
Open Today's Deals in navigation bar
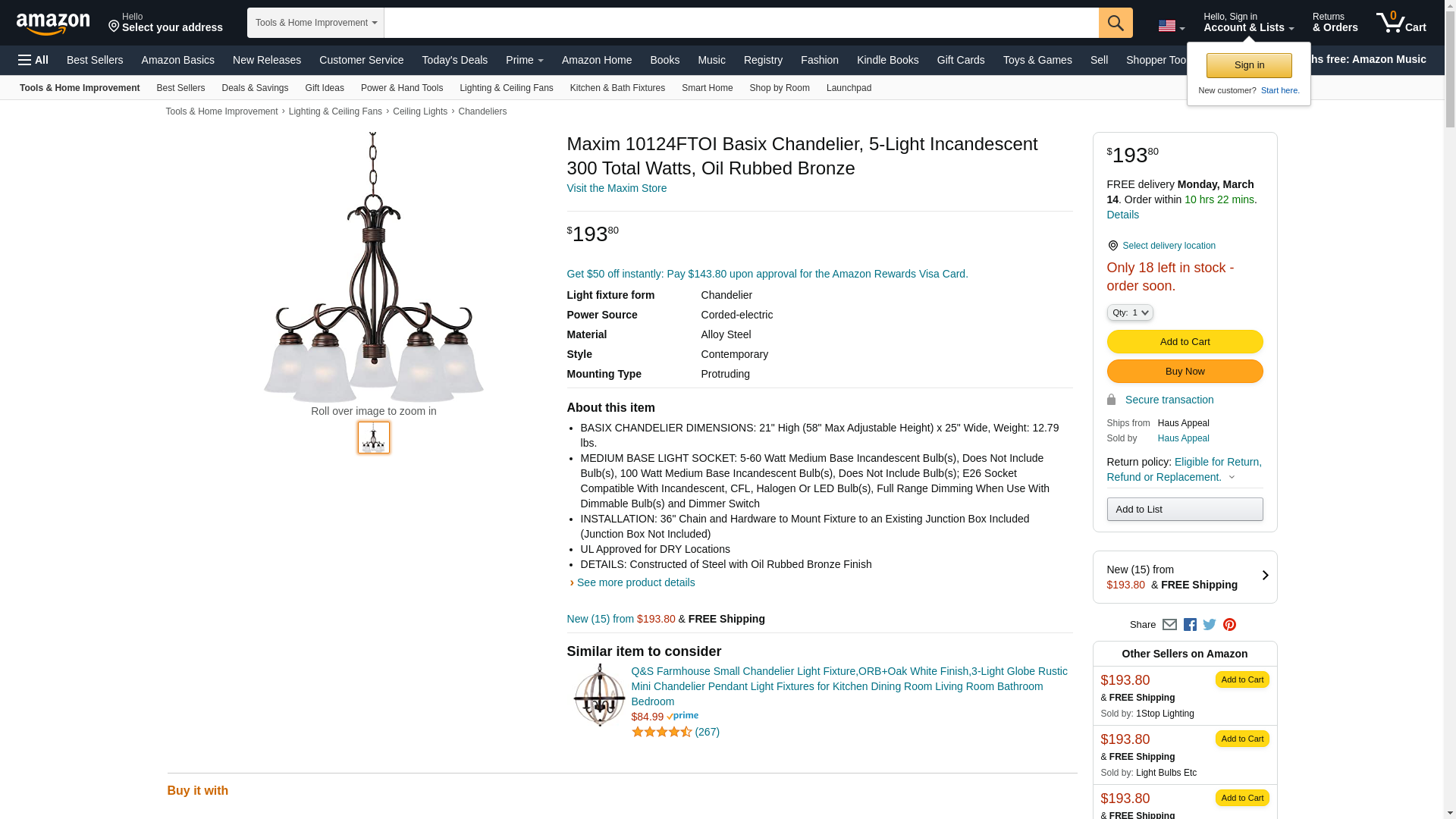[454, 60]
